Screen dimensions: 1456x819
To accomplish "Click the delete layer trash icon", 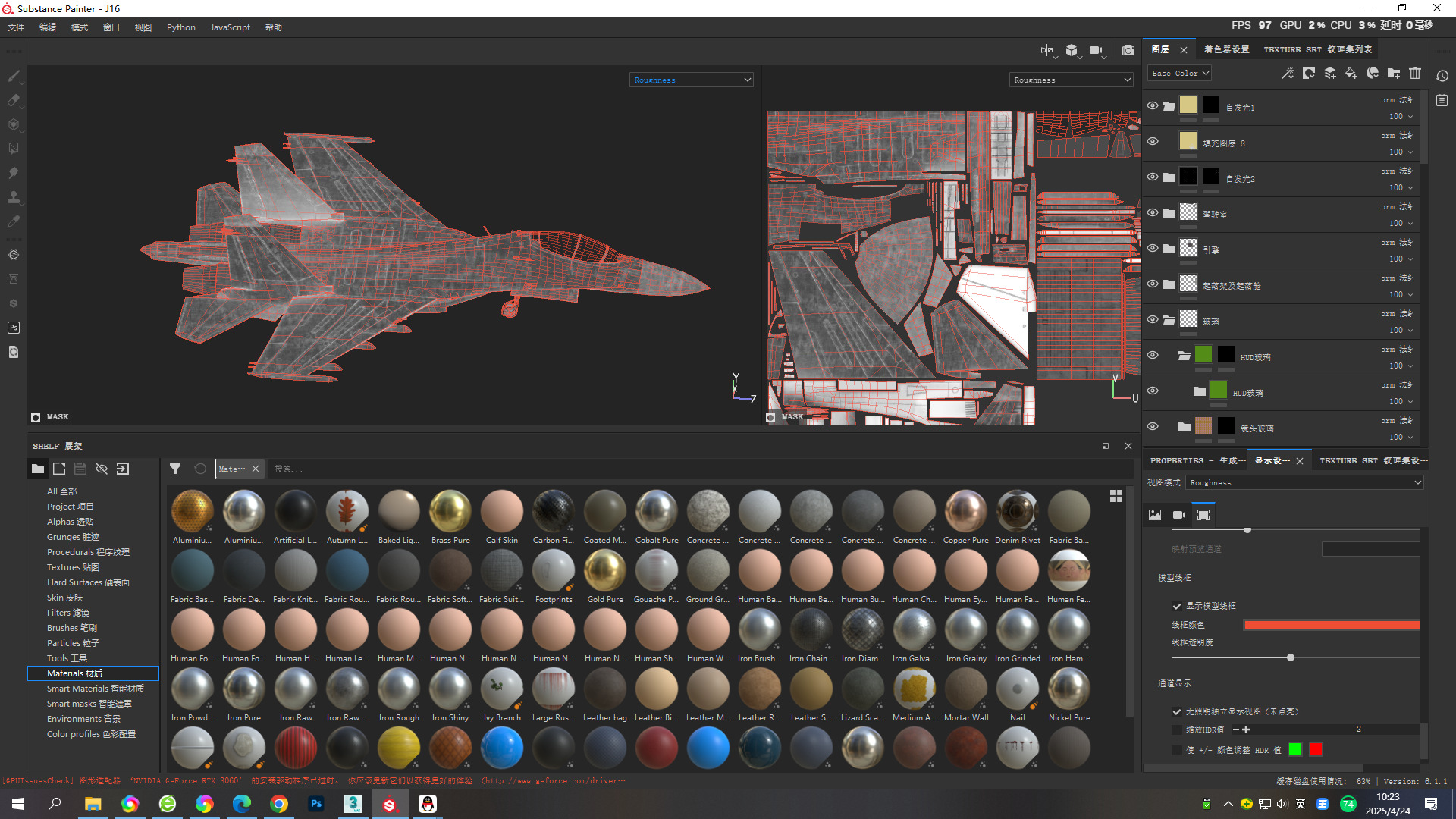I will [x=1415, y=73].
